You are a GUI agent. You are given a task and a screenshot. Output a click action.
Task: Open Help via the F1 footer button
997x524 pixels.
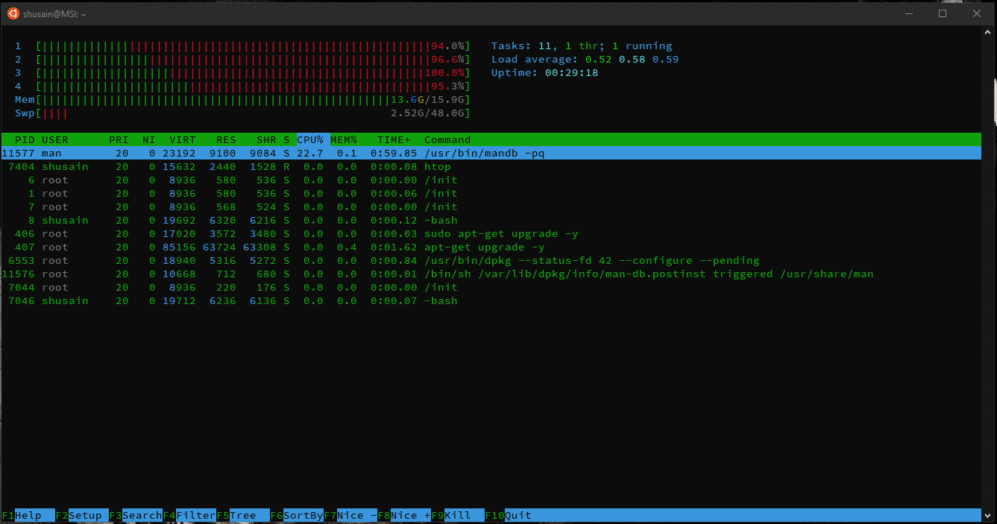28,515
